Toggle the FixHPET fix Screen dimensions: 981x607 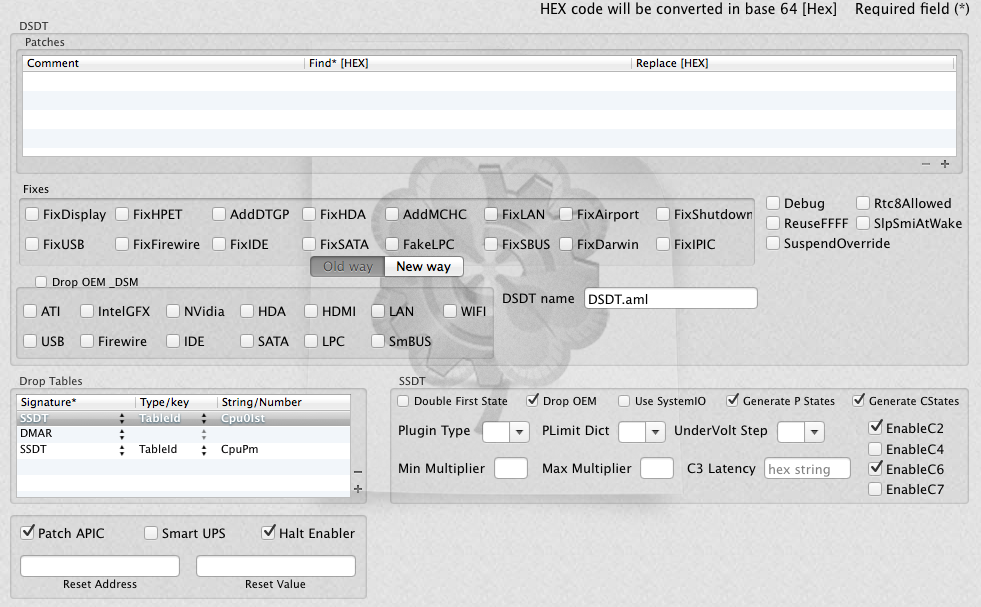click(122, 214)
